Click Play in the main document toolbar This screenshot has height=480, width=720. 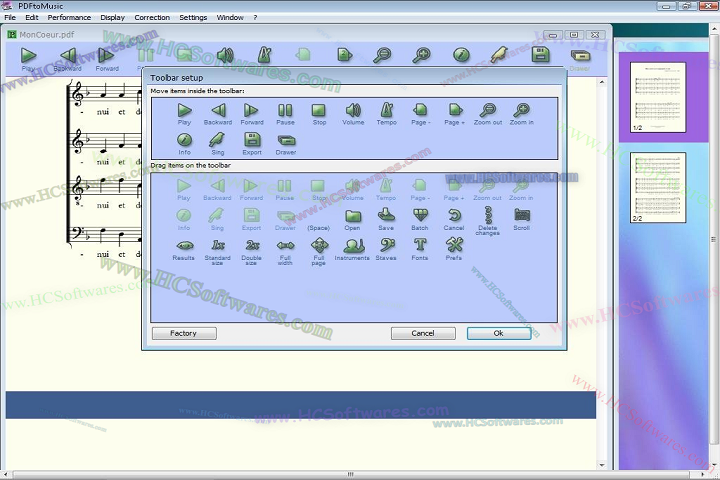(x=28, y=56)
